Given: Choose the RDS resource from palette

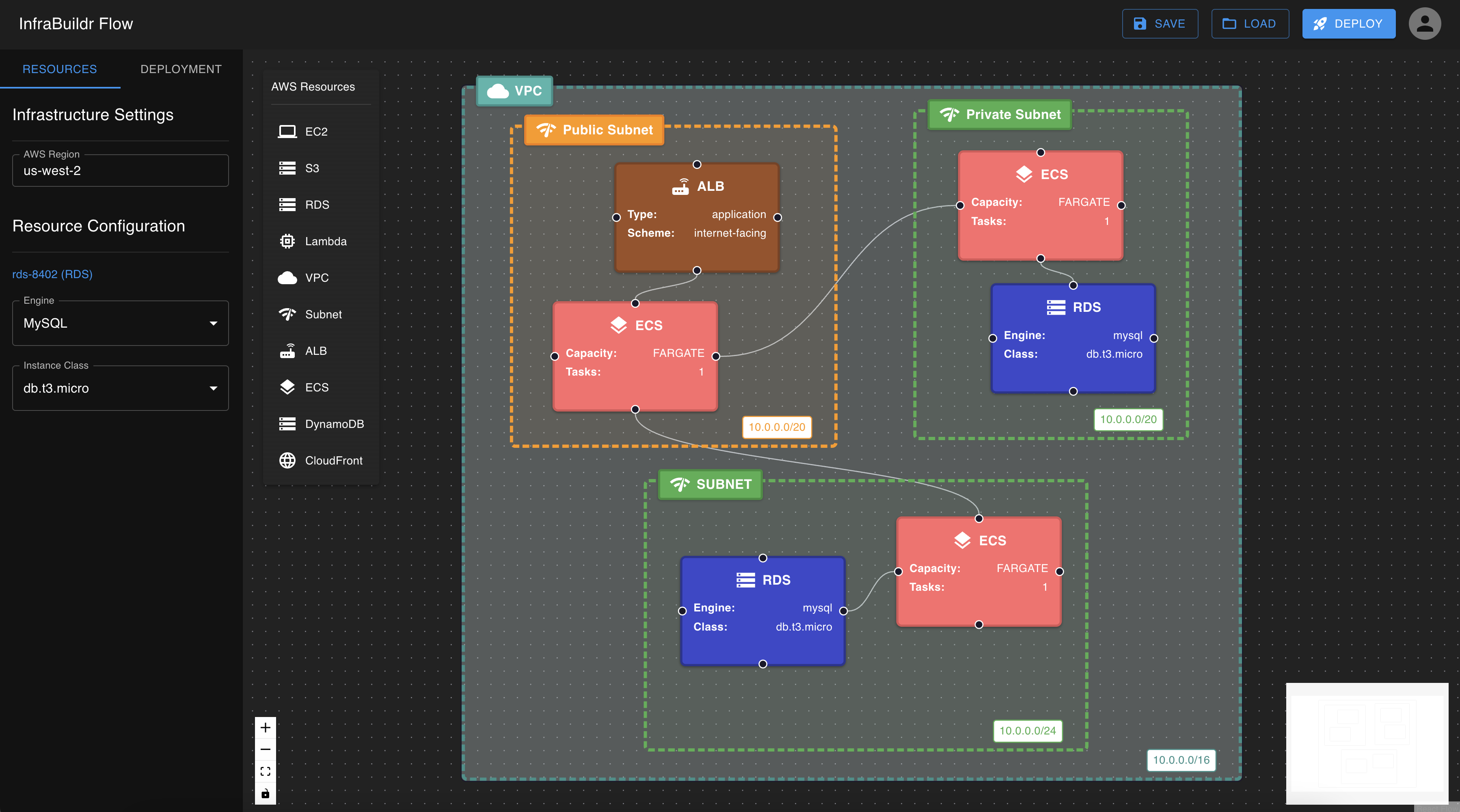Looking at the screenshot, I should (x=321, y=205).
